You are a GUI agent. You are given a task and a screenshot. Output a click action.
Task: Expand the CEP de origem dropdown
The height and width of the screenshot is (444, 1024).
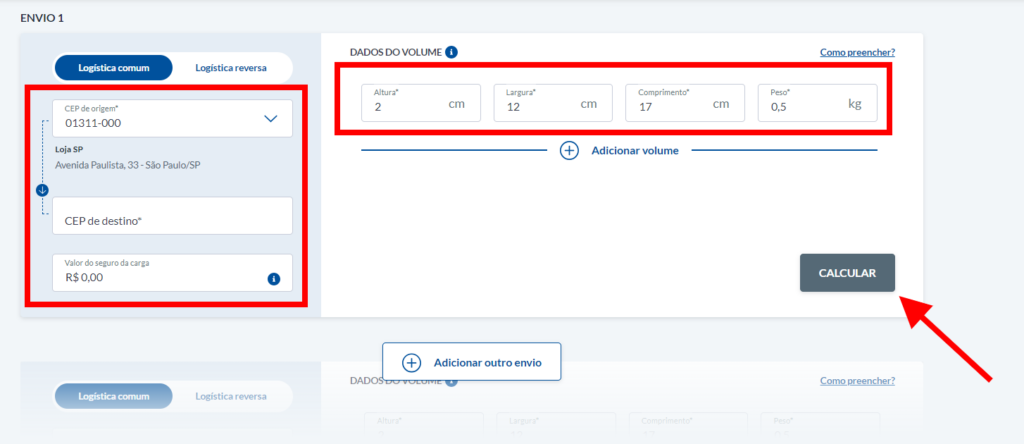270,119
